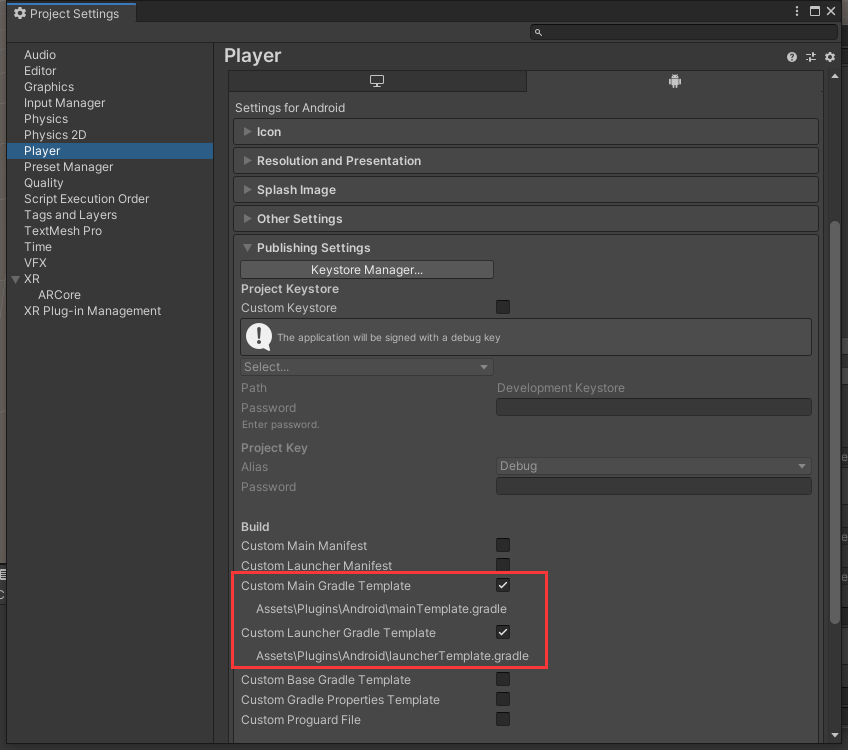Uncheck Custom Launcher Gradle Template
Viewport: 848px width, 750px height.
[x=503, y=632]
